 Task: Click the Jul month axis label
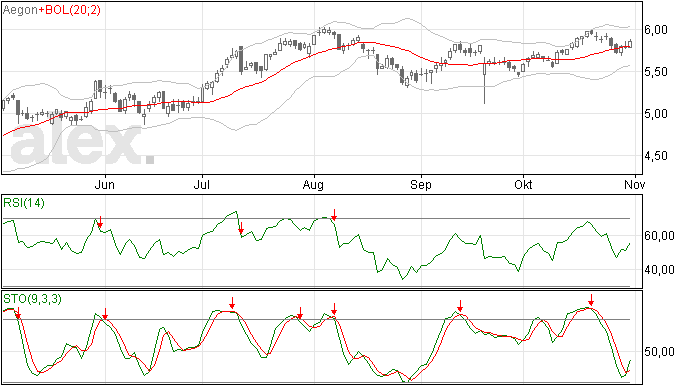pyautogui.click(x=202, y=185)
